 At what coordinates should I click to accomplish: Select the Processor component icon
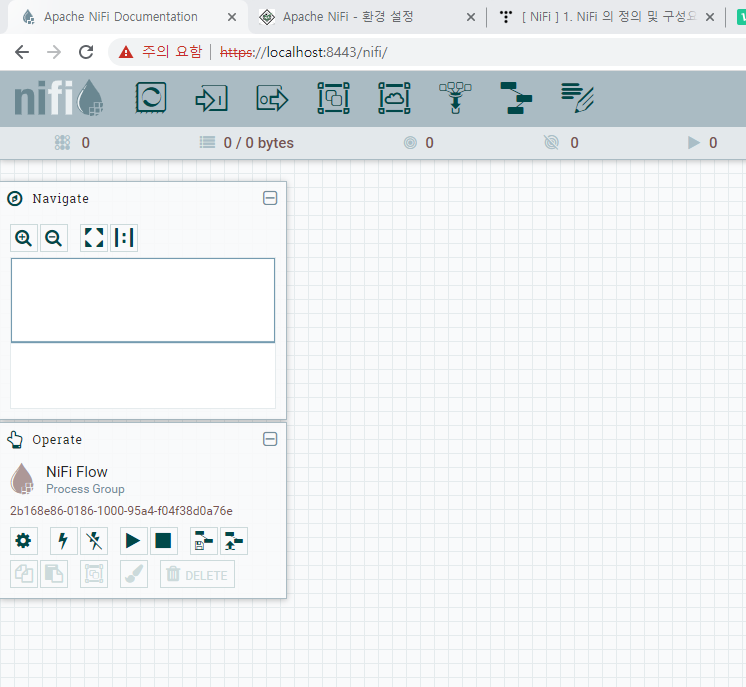[151, 98]
